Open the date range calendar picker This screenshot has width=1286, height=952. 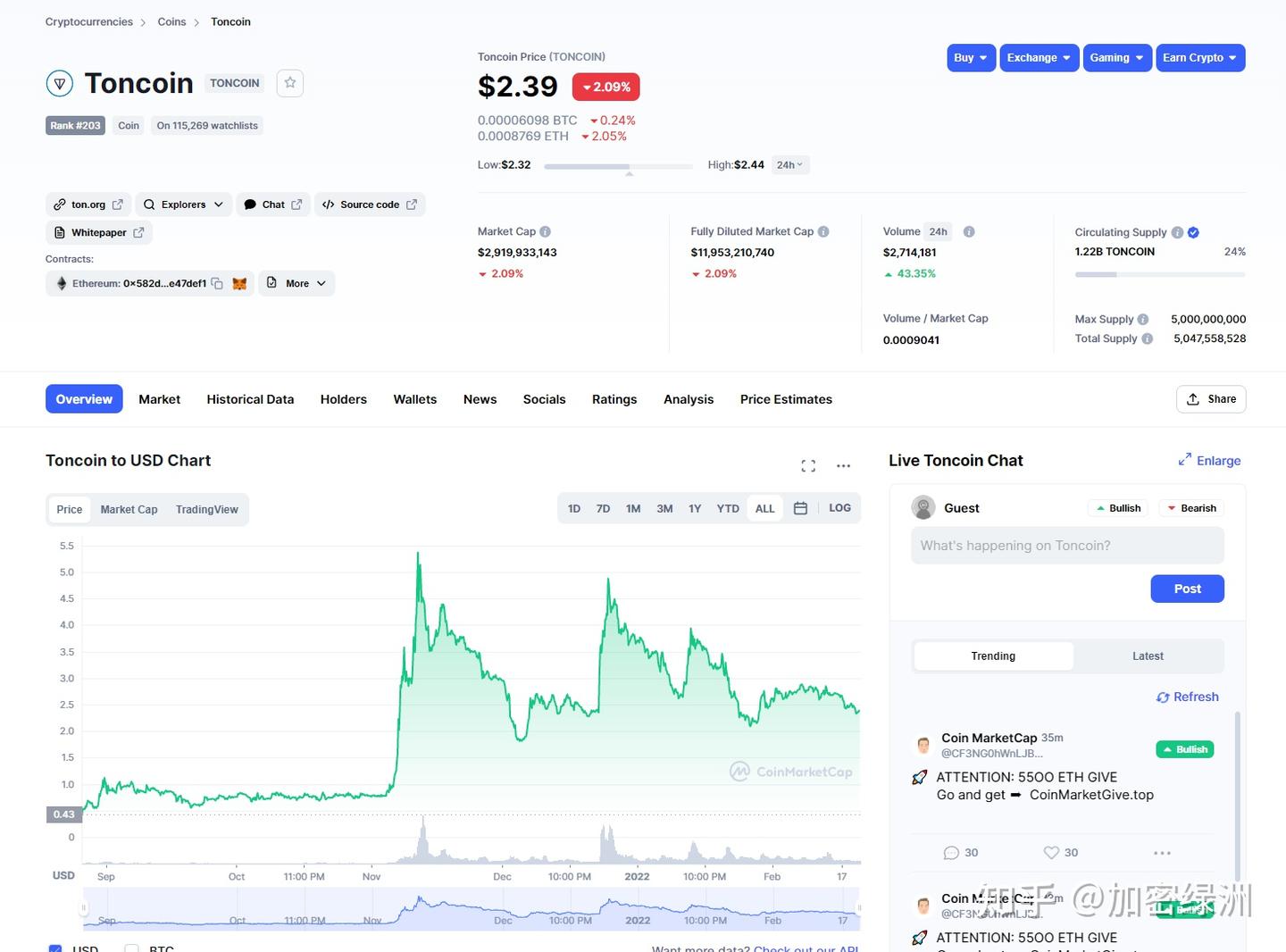tap(800, 507)
